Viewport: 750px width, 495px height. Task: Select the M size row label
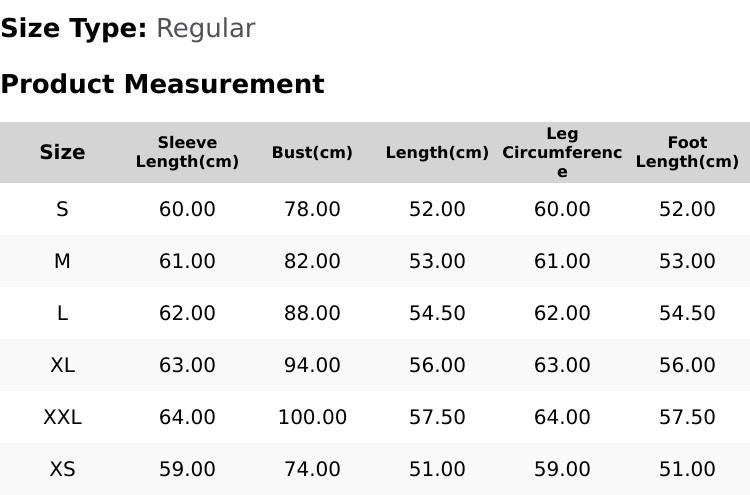click(x=62, y=261)
